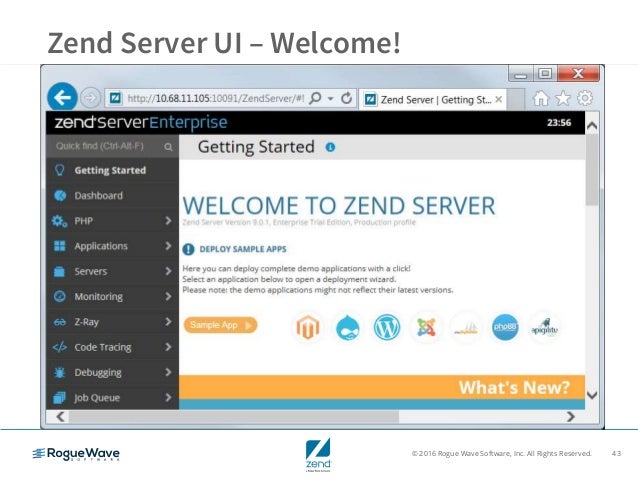Click the Debugging bug icon

coord(59,372)
